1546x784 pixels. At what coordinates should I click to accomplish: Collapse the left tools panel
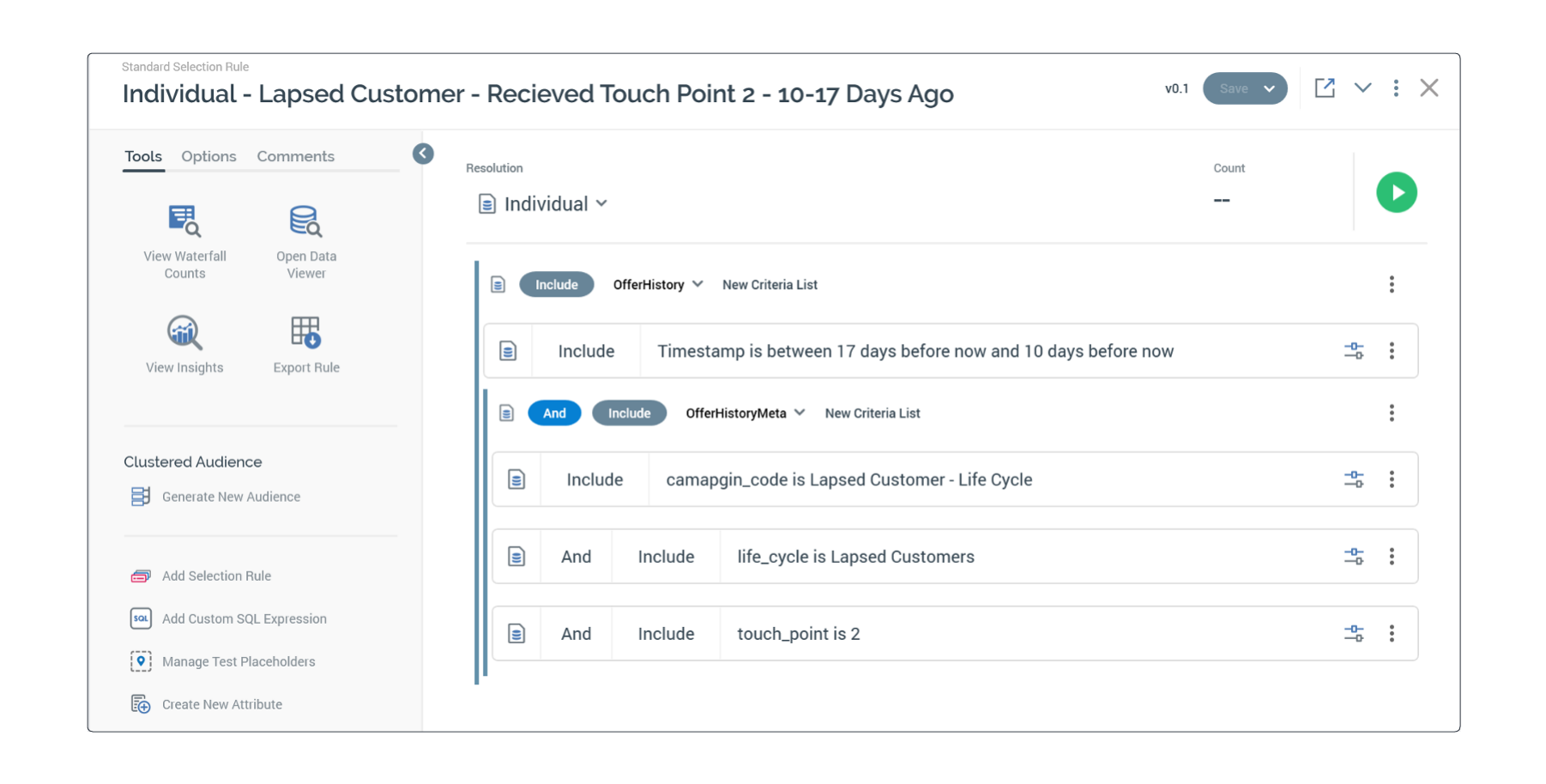(423, 154)
